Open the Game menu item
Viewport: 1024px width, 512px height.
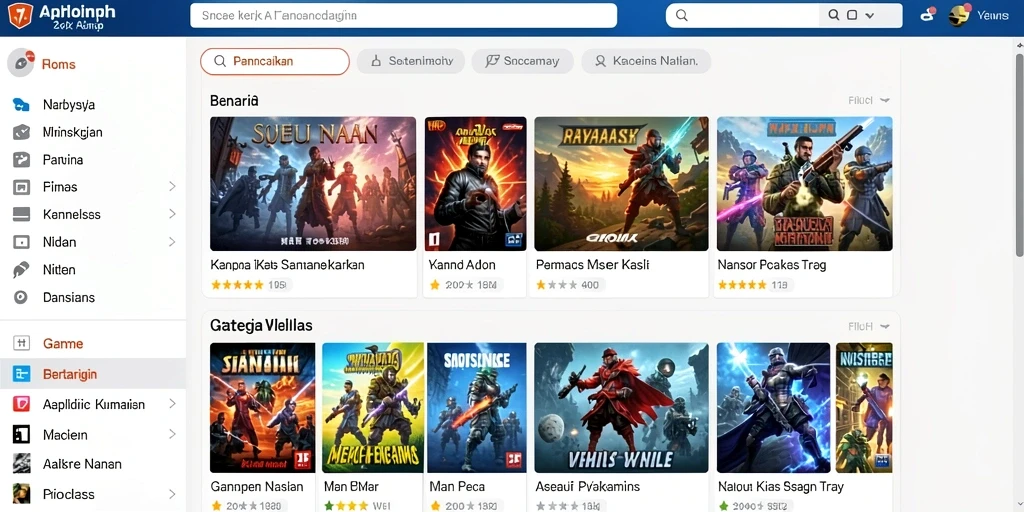[x=63, y=344]
